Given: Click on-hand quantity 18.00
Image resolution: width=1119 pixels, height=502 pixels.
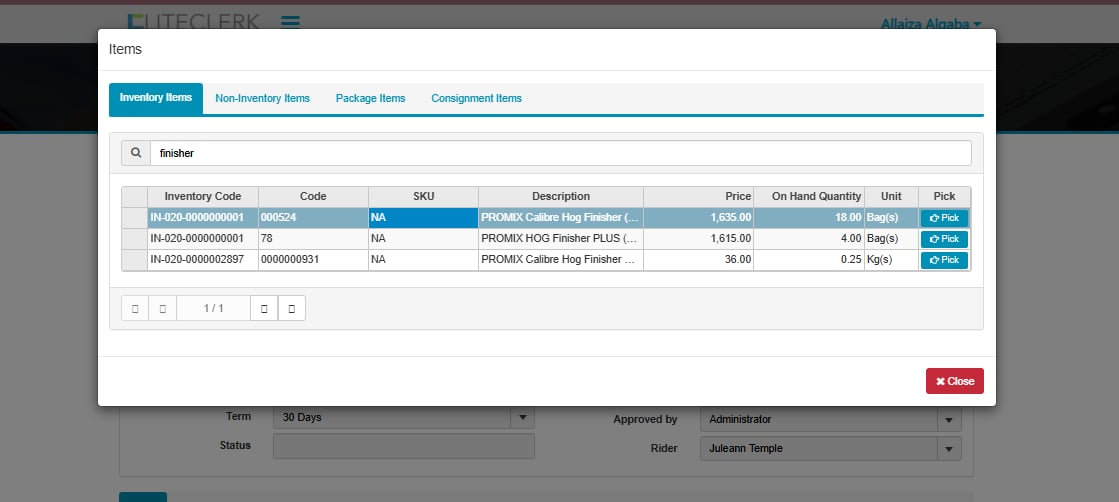Looking at the screenshot, I should click(809, 218).
